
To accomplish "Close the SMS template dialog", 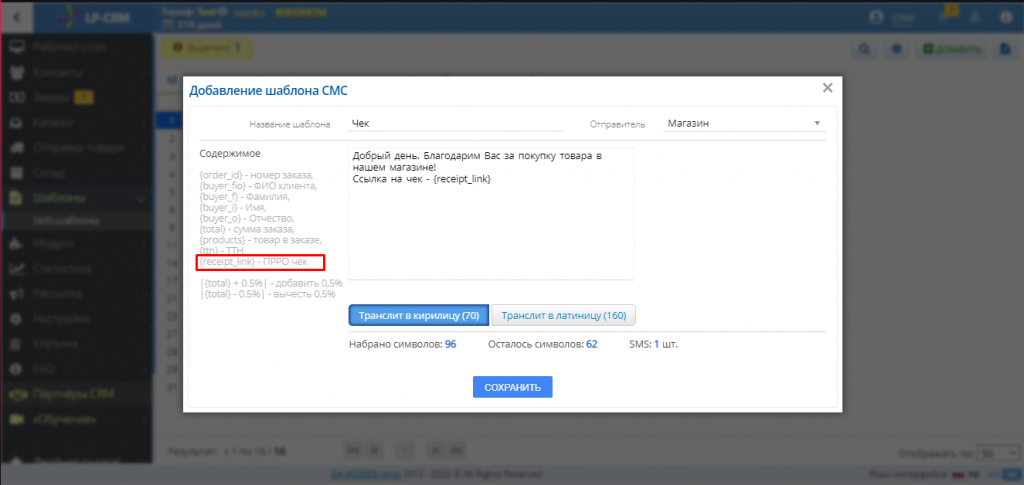I will (827, 88).
